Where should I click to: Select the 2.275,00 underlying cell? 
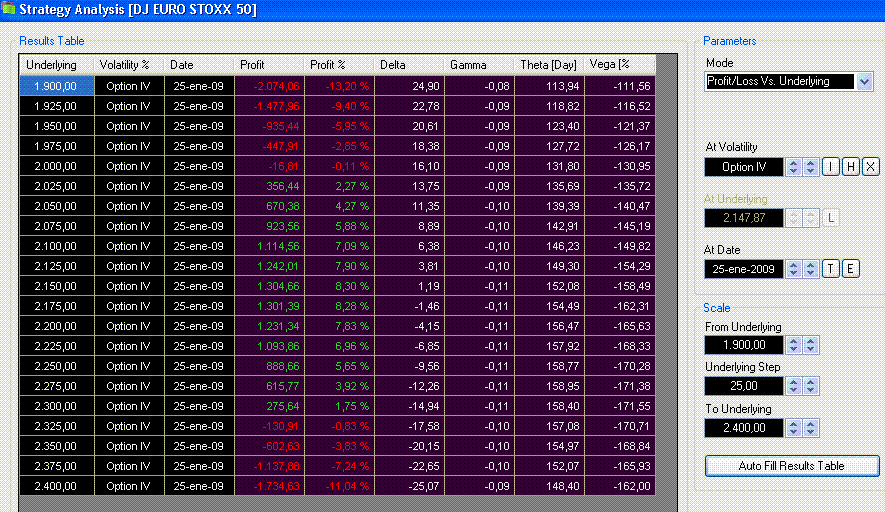[x=57, y=386]
